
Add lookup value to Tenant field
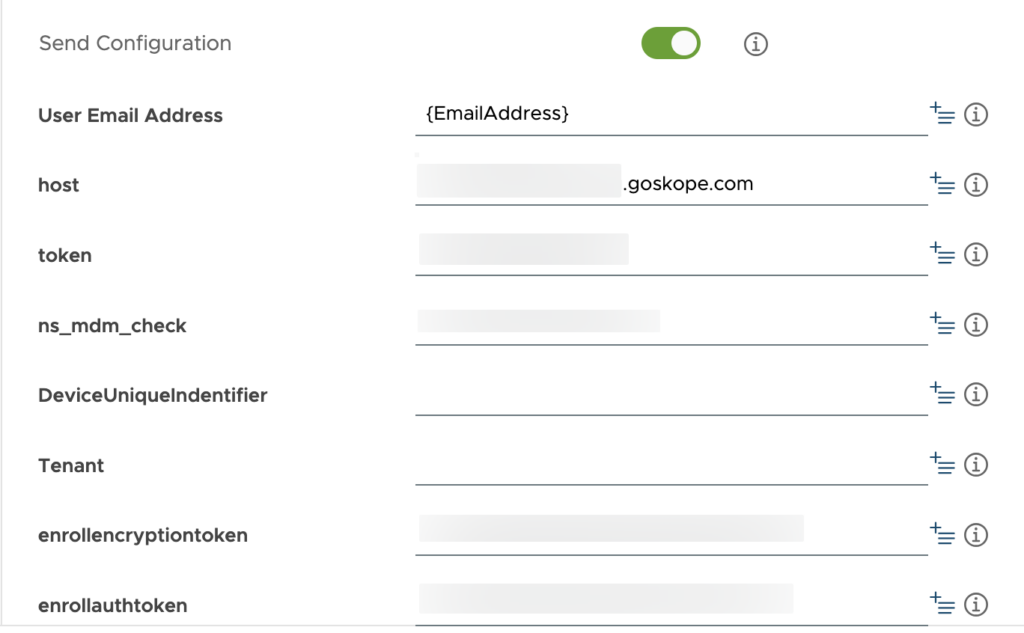pos(943,464)
